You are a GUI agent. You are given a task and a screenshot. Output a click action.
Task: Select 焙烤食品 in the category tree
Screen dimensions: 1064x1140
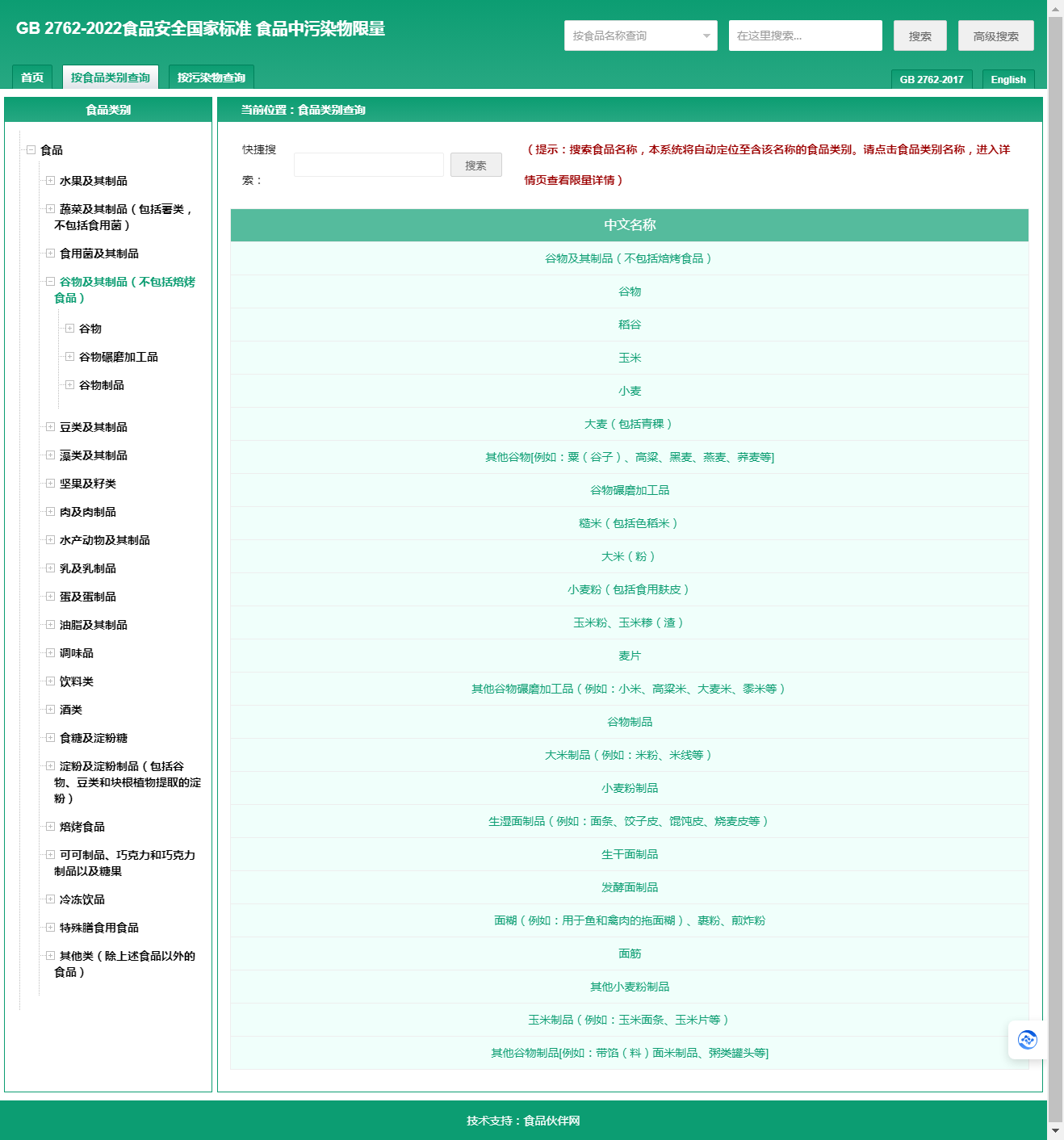point(82,827)
